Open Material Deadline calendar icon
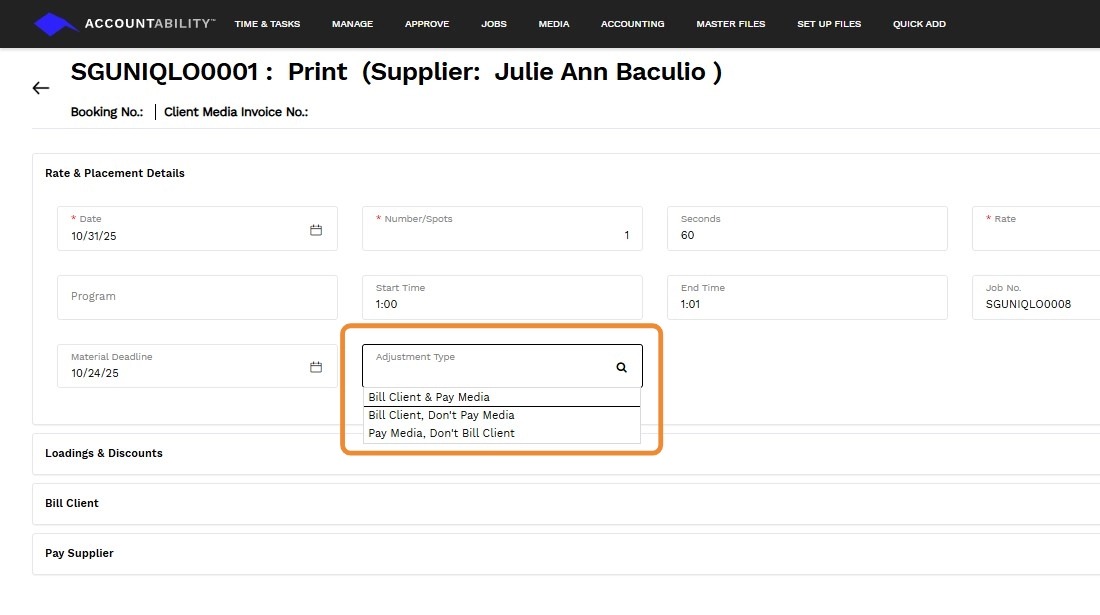This screenshot has width=1100, height=615. click(316, 367)
